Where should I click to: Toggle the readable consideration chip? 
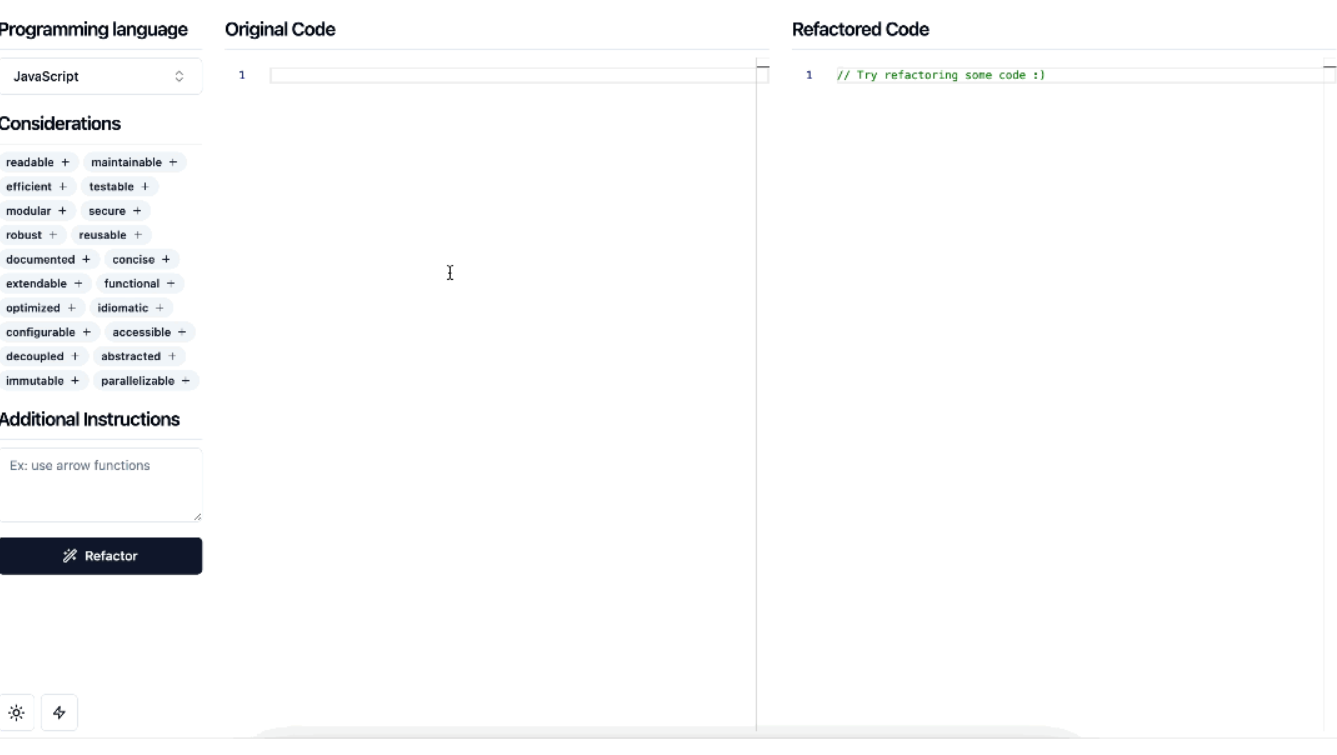pos(38,162)
